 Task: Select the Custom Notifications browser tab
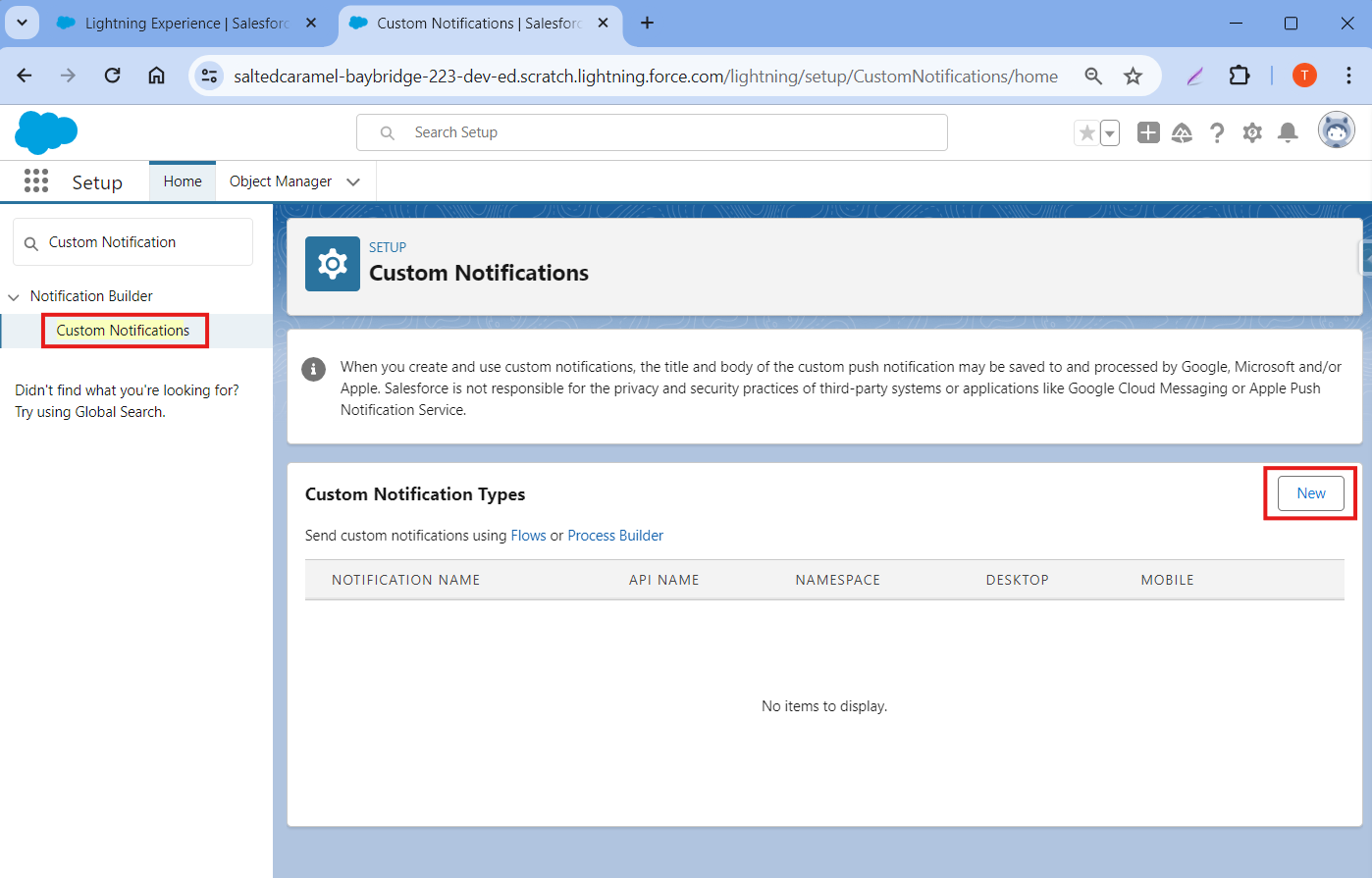coord(480,23)
